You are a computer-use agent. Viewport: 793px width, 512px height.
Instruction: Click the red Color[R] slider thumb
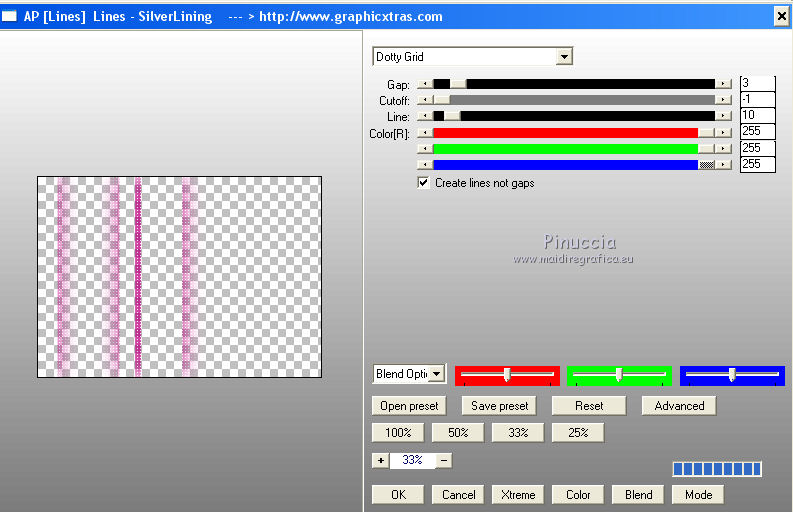coord(707,133)
